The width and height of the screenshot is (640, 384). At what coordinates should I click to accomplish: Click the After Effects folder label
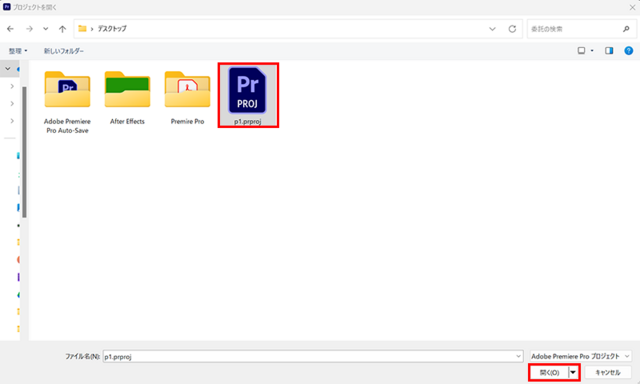click(127, 121)
